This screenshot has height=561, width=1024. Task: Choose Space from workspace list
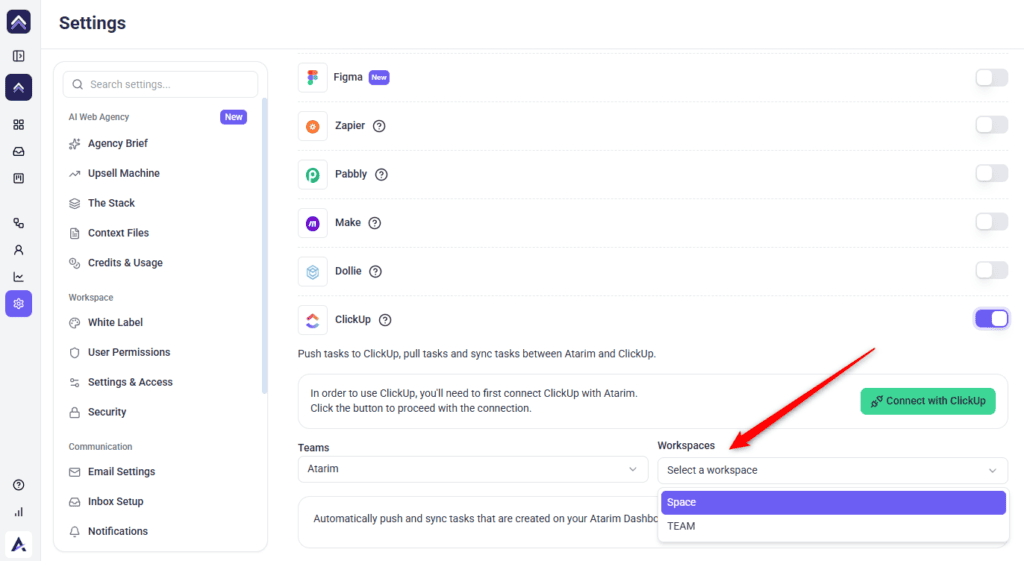coord(833,502)
